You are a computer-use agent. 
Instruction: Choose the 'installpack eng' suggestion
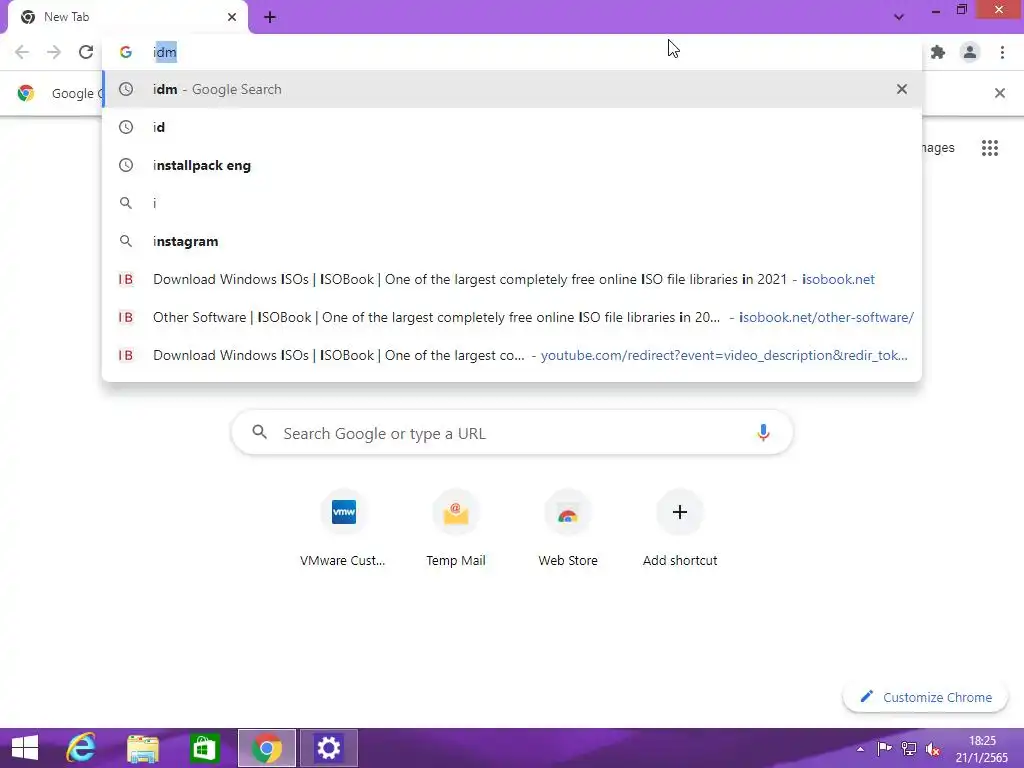[x=512, y=165]
